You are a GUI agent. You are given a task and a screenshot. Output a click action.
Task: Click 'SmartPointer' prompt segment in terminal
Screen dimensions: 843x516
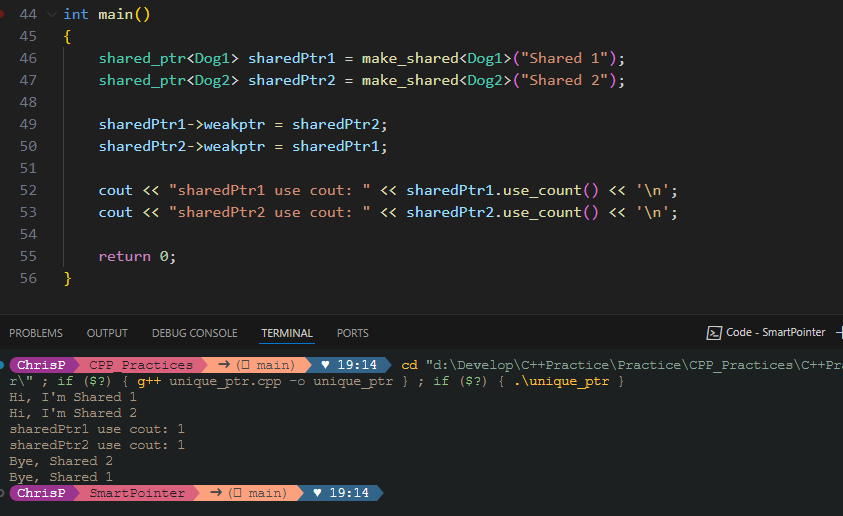[x=137, y=493]
